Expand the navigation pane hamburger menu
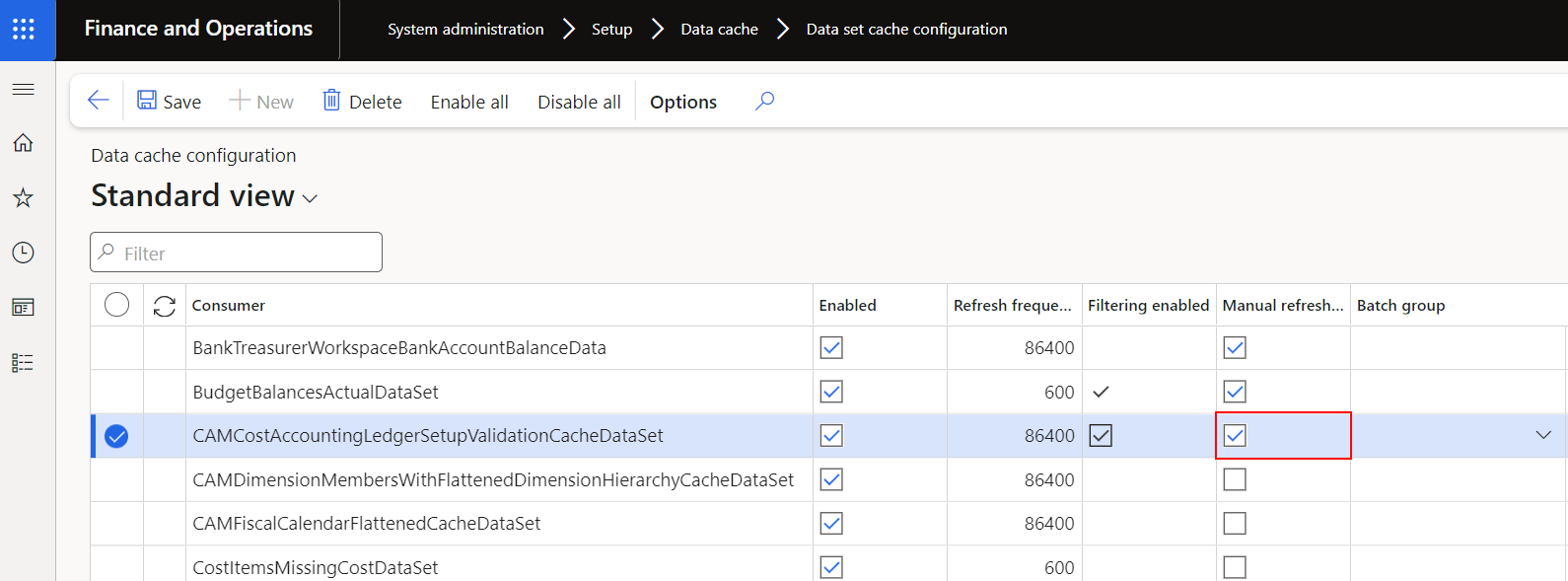This screenshot has height=581, width=1568. (x=24, y=90)
